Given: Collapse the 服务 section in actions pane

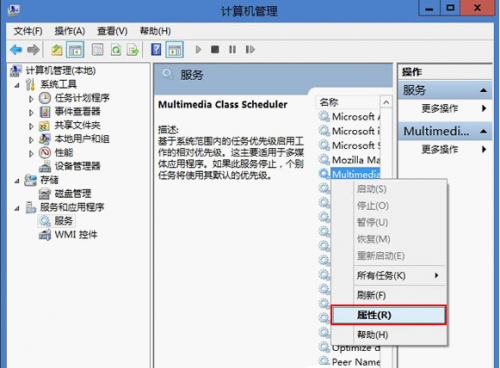Looking at the screenshot, I should (483, 90).
